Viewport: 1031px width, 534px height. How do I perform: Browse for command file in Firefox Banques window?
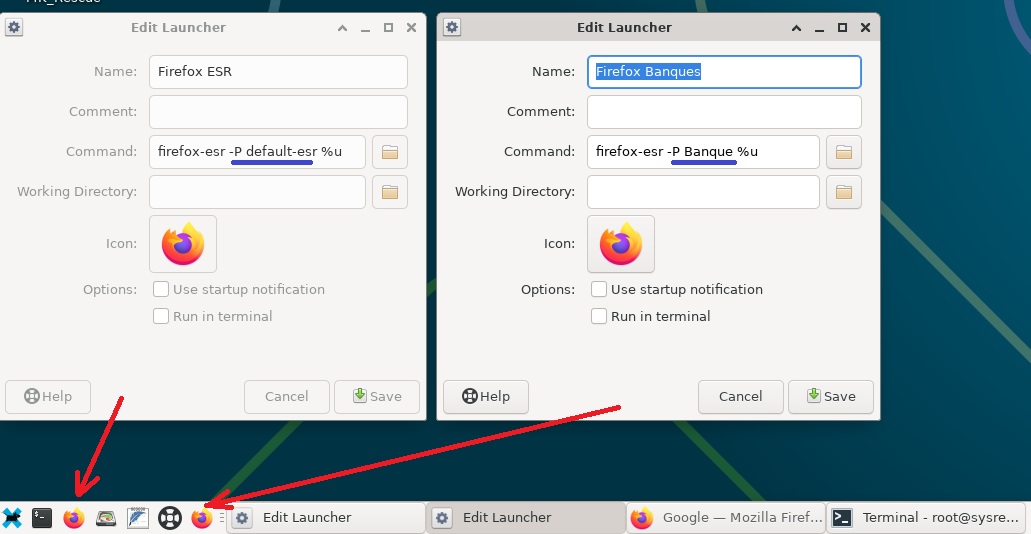[844, 152]
